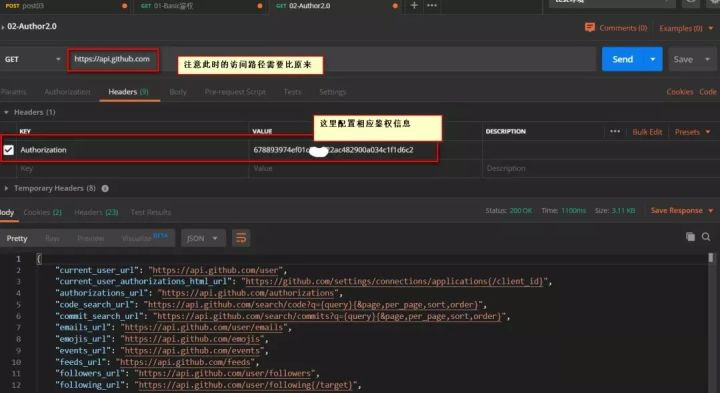The height and width of the screenshot is (393, 720).
Task: Toggle the response wrap lines icon
Action: click(241, 238)
